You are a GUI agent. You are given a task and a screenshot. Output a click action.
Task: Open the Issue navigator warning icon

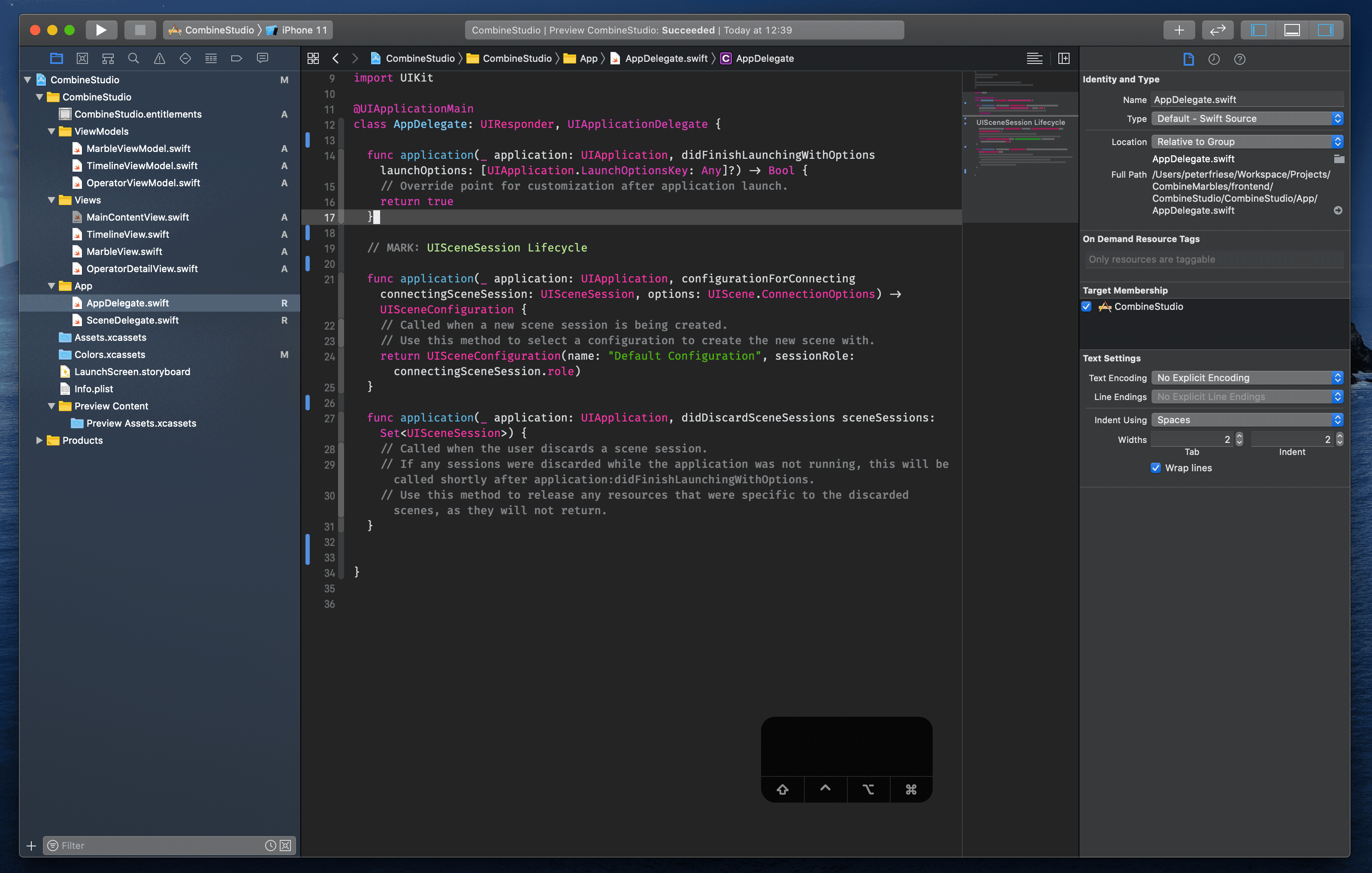160,58
